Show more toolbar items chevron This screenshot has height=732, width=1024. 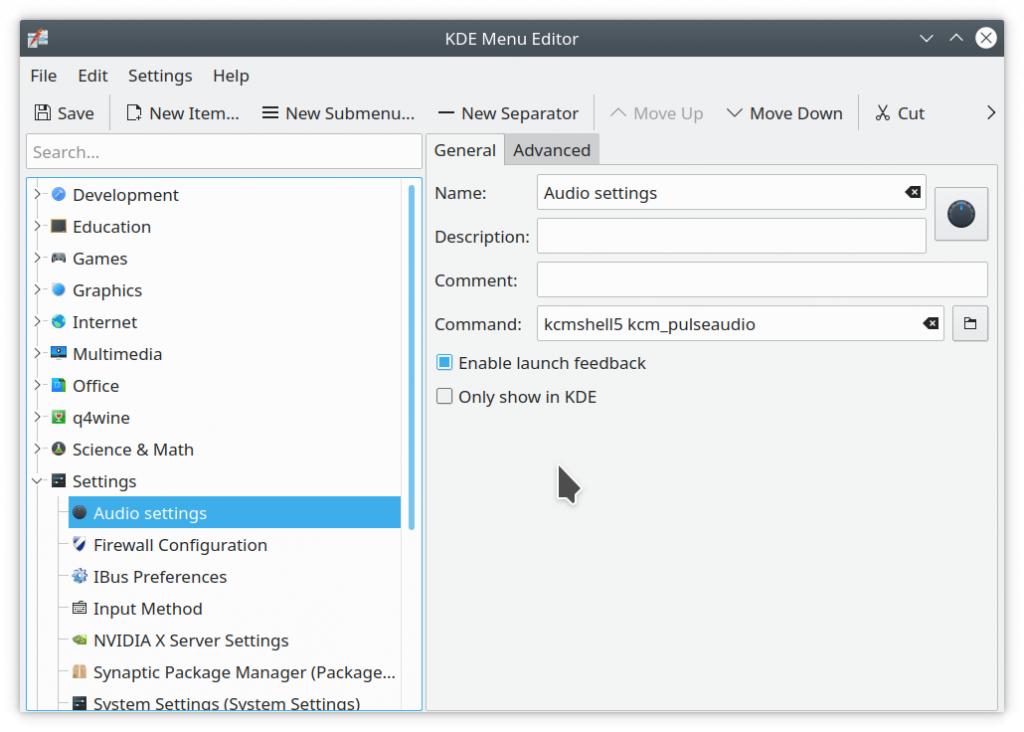(x=991, y=113)
